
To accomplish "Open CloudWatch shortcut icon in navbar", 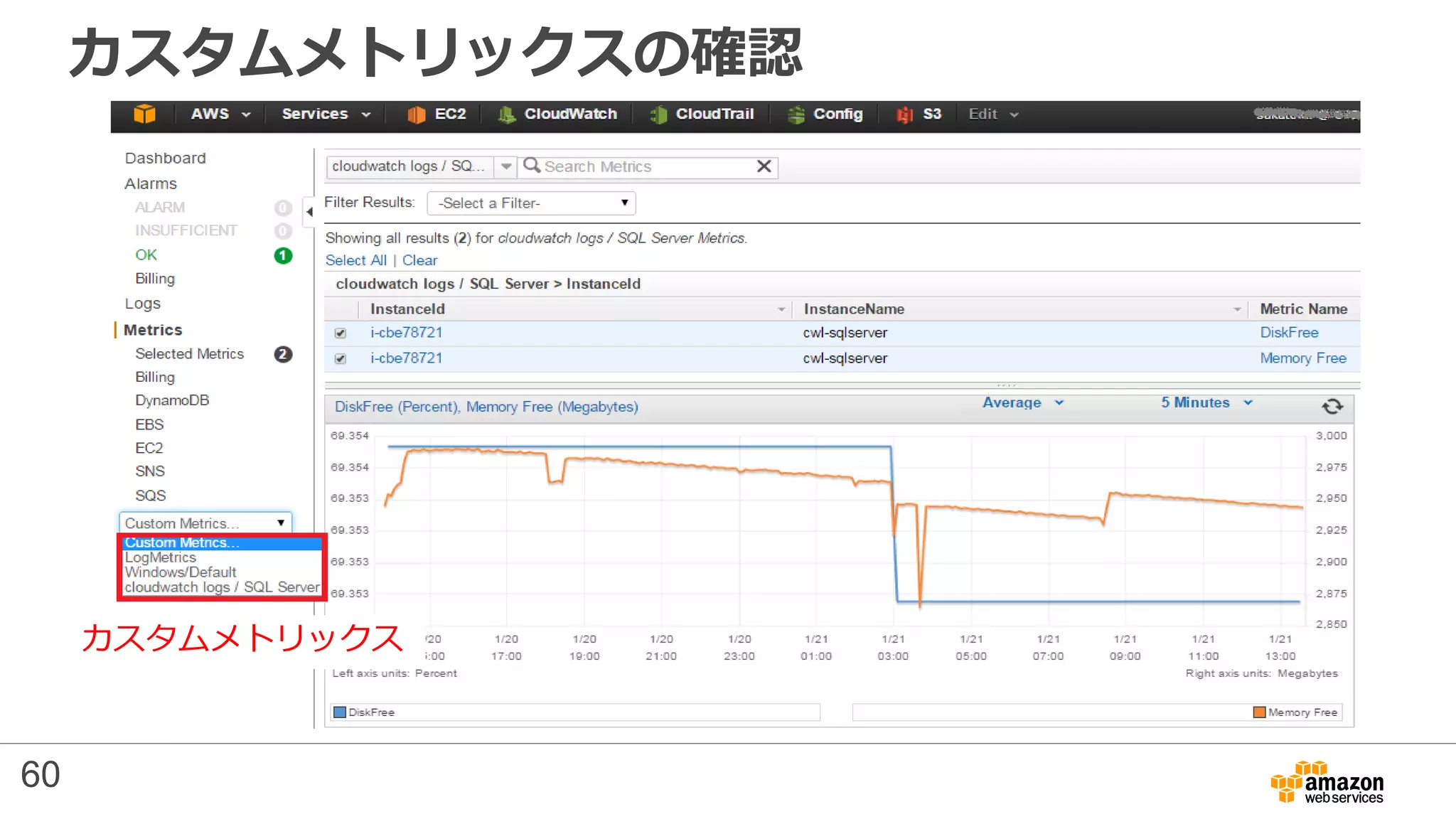I will tap(506, 114).
